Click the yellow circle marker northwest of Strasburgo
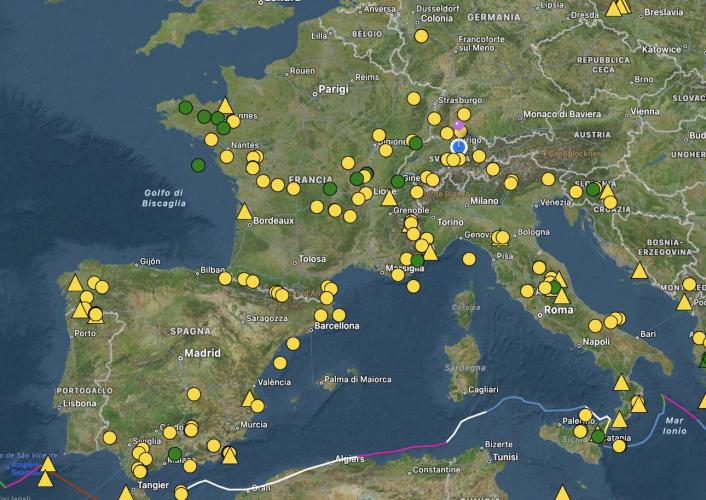Viewport: 706px width, 500px height. tap(414, 99)
